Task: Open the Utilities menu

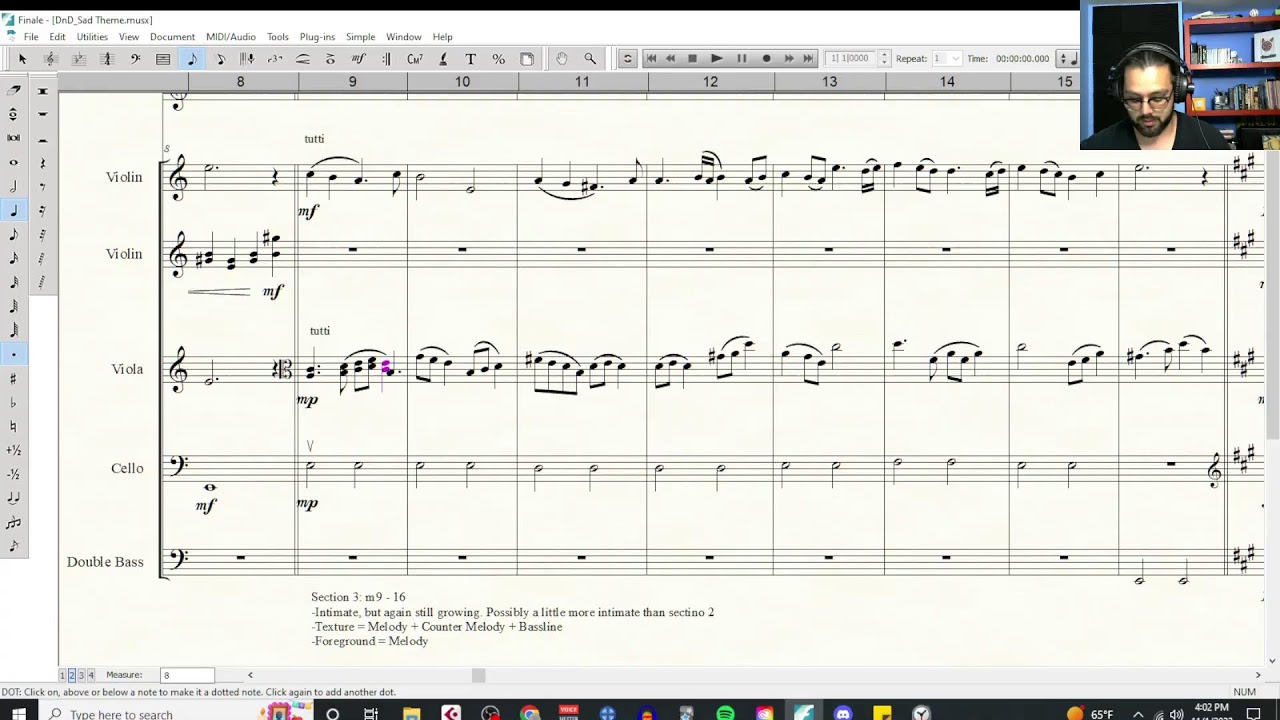Action: click(x=92, y=37)
